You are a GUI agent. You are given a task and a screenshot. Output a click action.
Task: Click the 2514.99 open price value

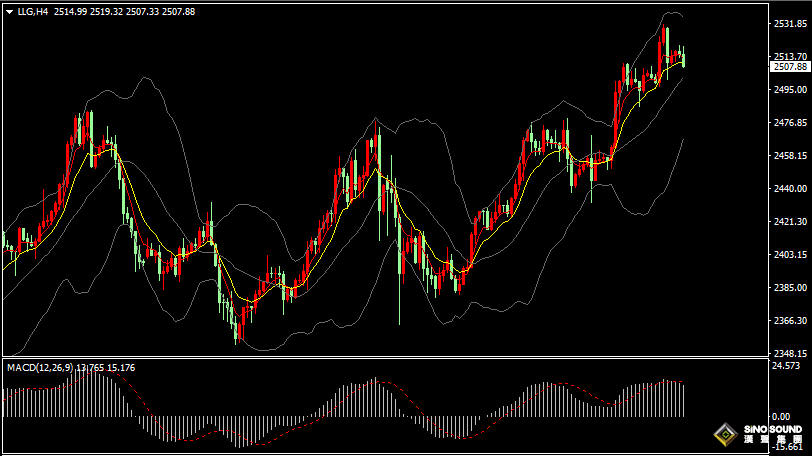pyautogui.click(x=70, y=11)
